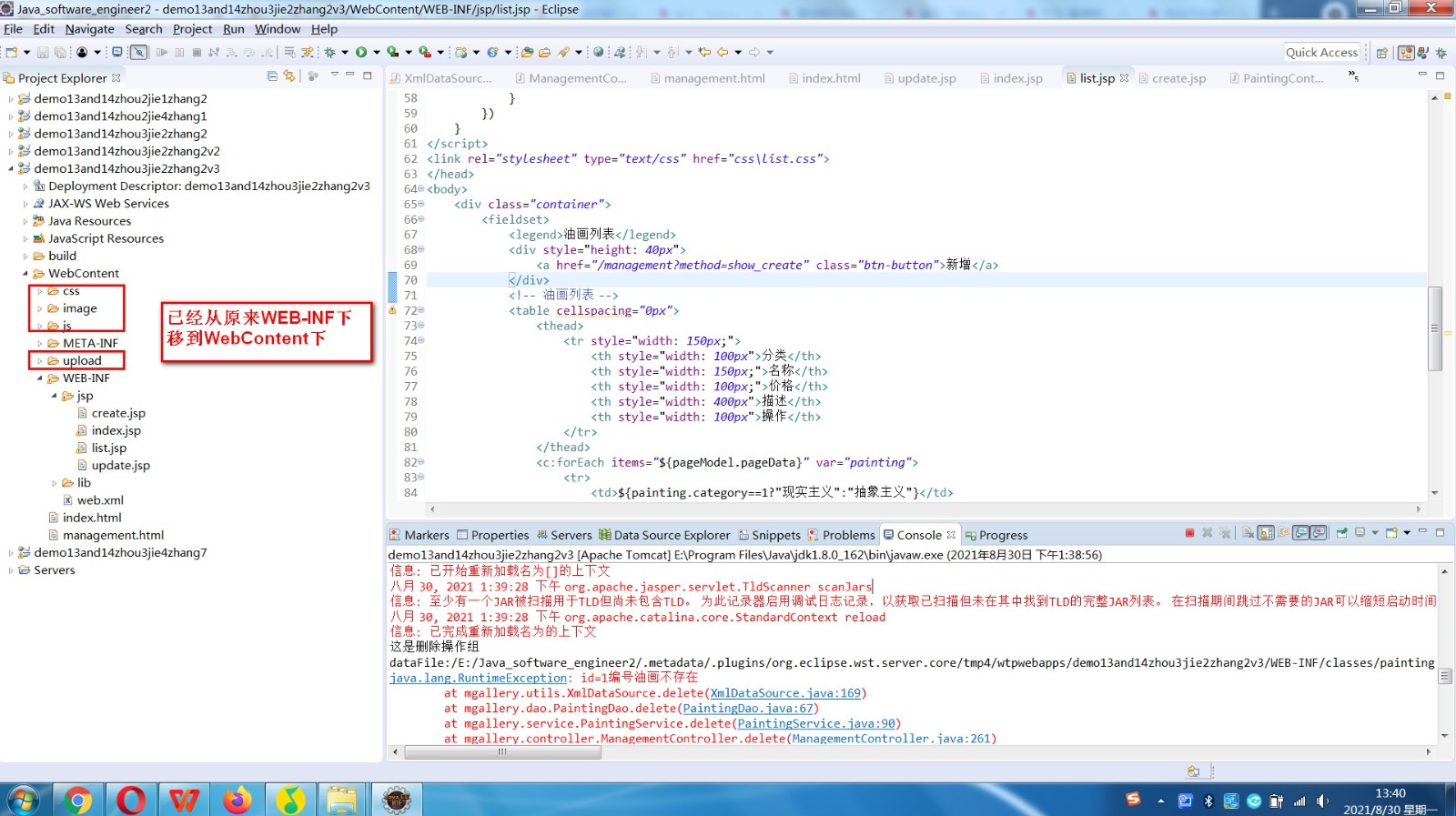
Task: Click the green Run button in toolbar
Action: point(361,52)
